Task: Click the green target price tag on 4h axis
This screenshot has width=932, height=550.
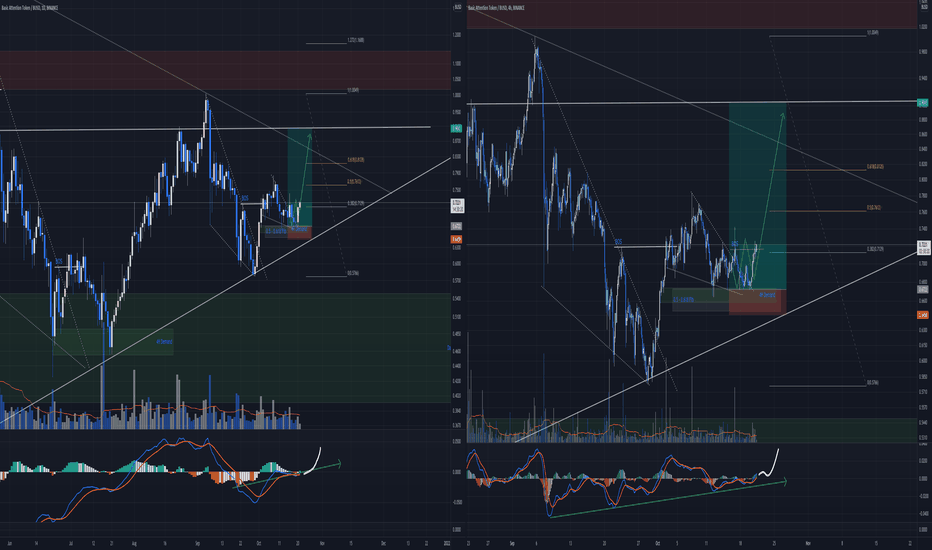Action: coord(923,103)
